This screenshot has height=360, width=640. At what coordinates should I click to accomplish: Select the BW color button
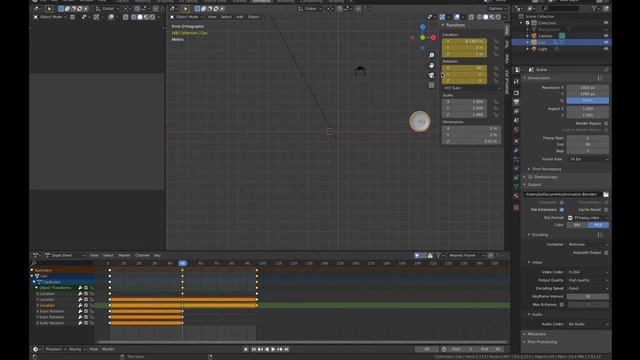[577, 225]
